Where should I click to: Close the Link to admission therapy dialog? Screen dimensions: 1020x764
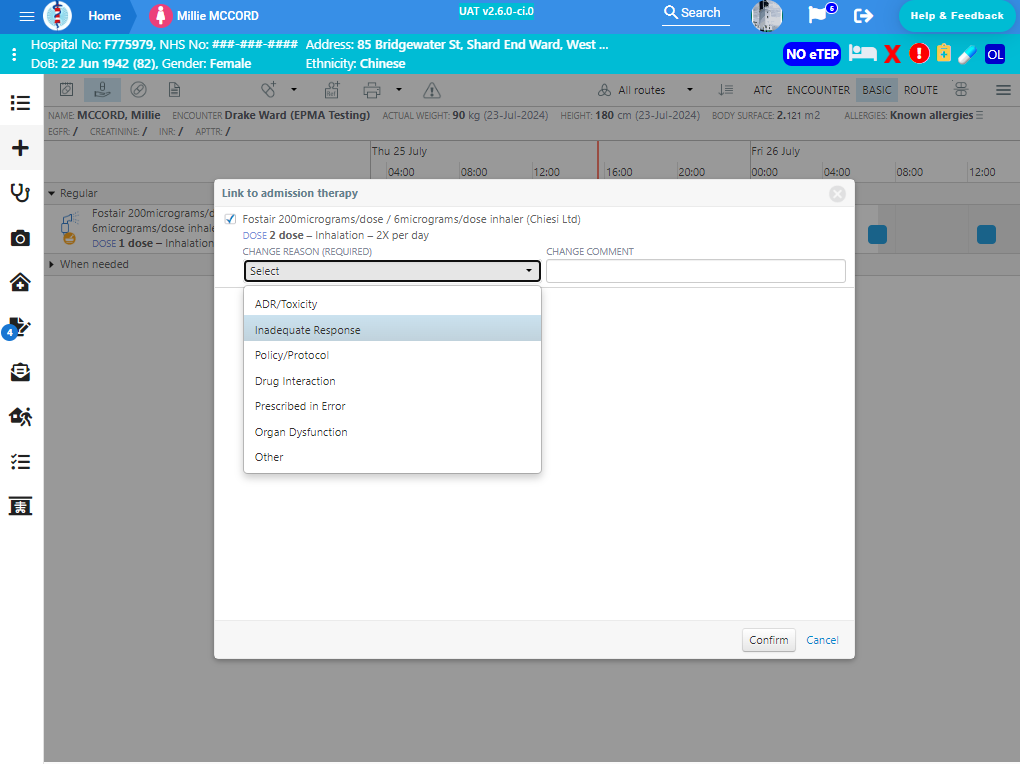(x=837, y=193)
